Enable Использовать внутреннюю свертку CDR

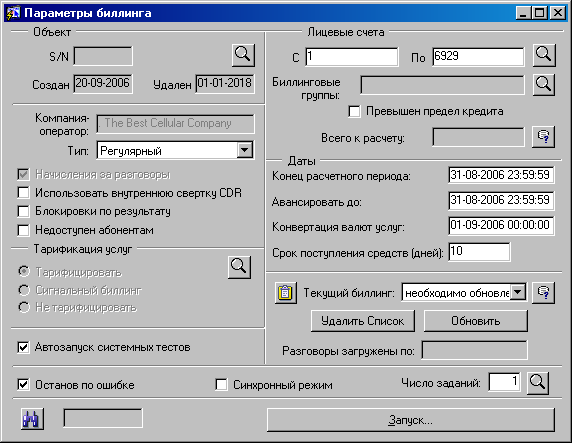coord(23,193)
